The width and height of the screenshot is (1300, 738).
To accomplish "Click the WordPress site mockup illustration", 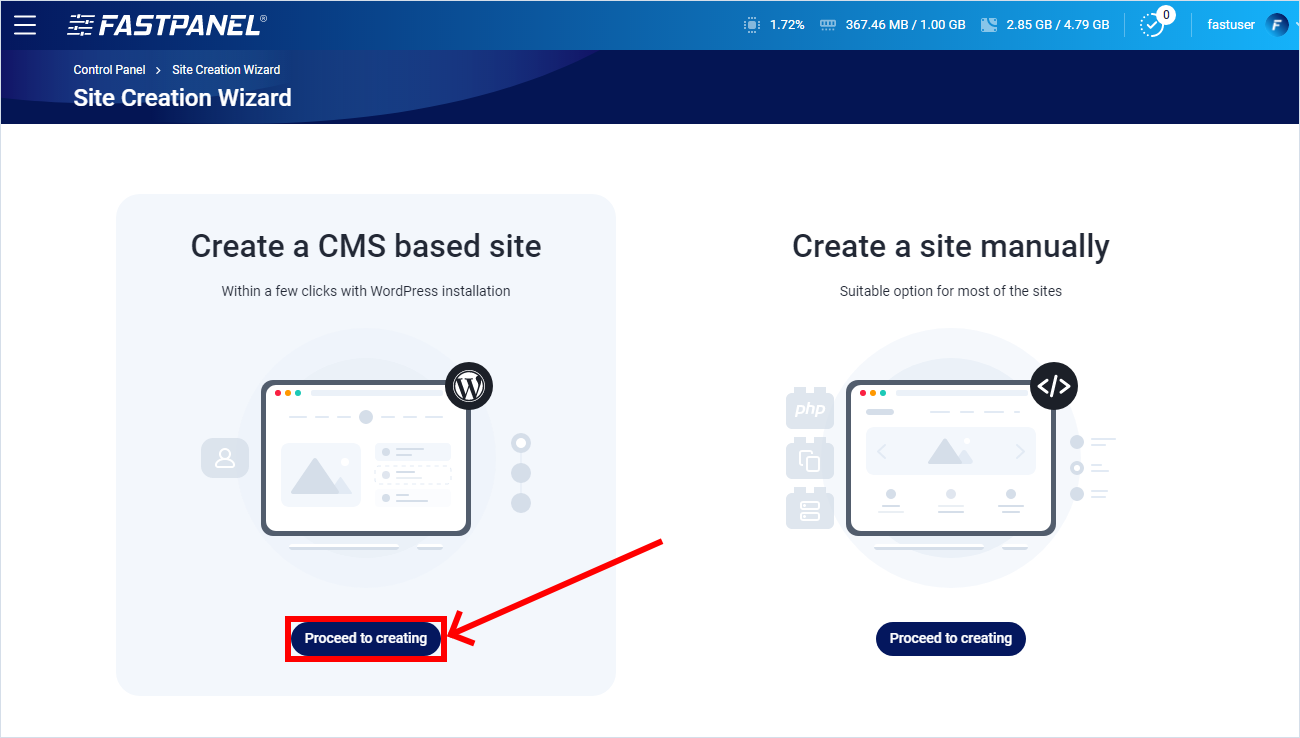I will tap(366, 458).
